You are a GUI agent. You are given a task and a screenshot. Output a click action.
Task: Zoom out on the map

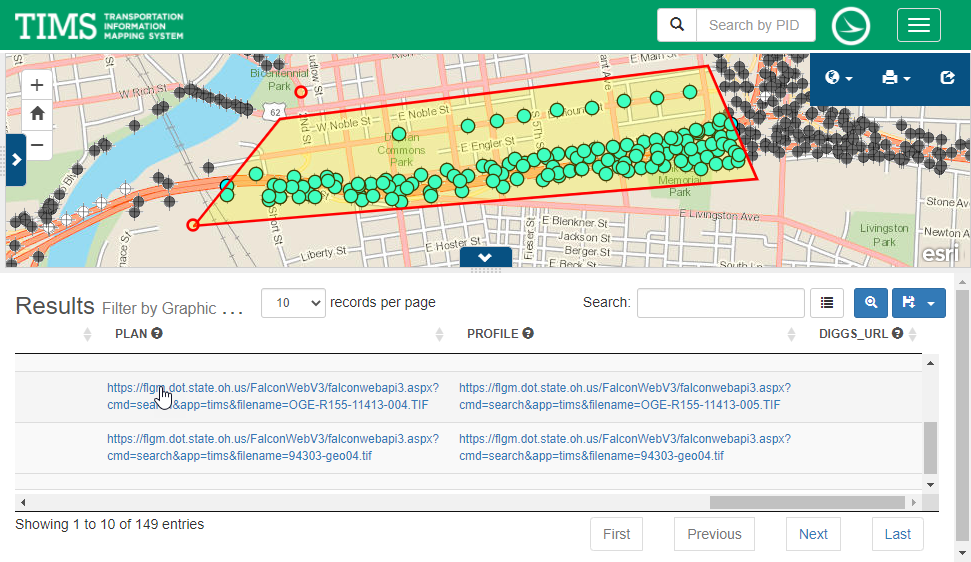[37, 145]
